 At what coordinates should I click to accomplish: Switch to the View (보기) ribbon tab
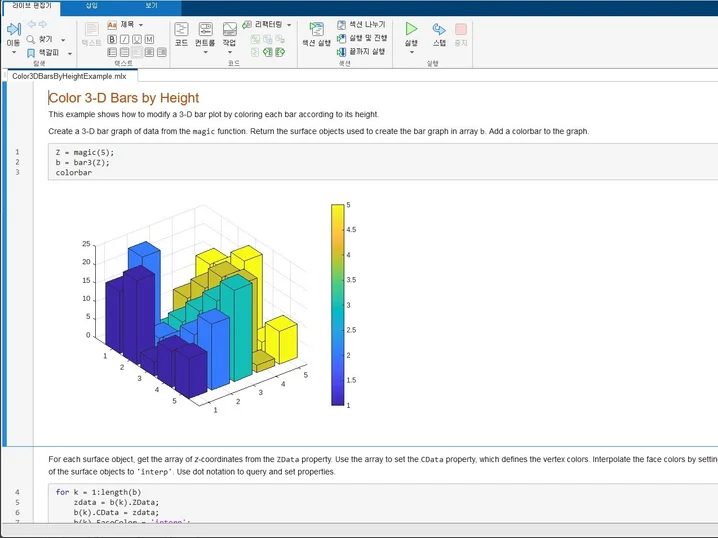coord(151,6)
